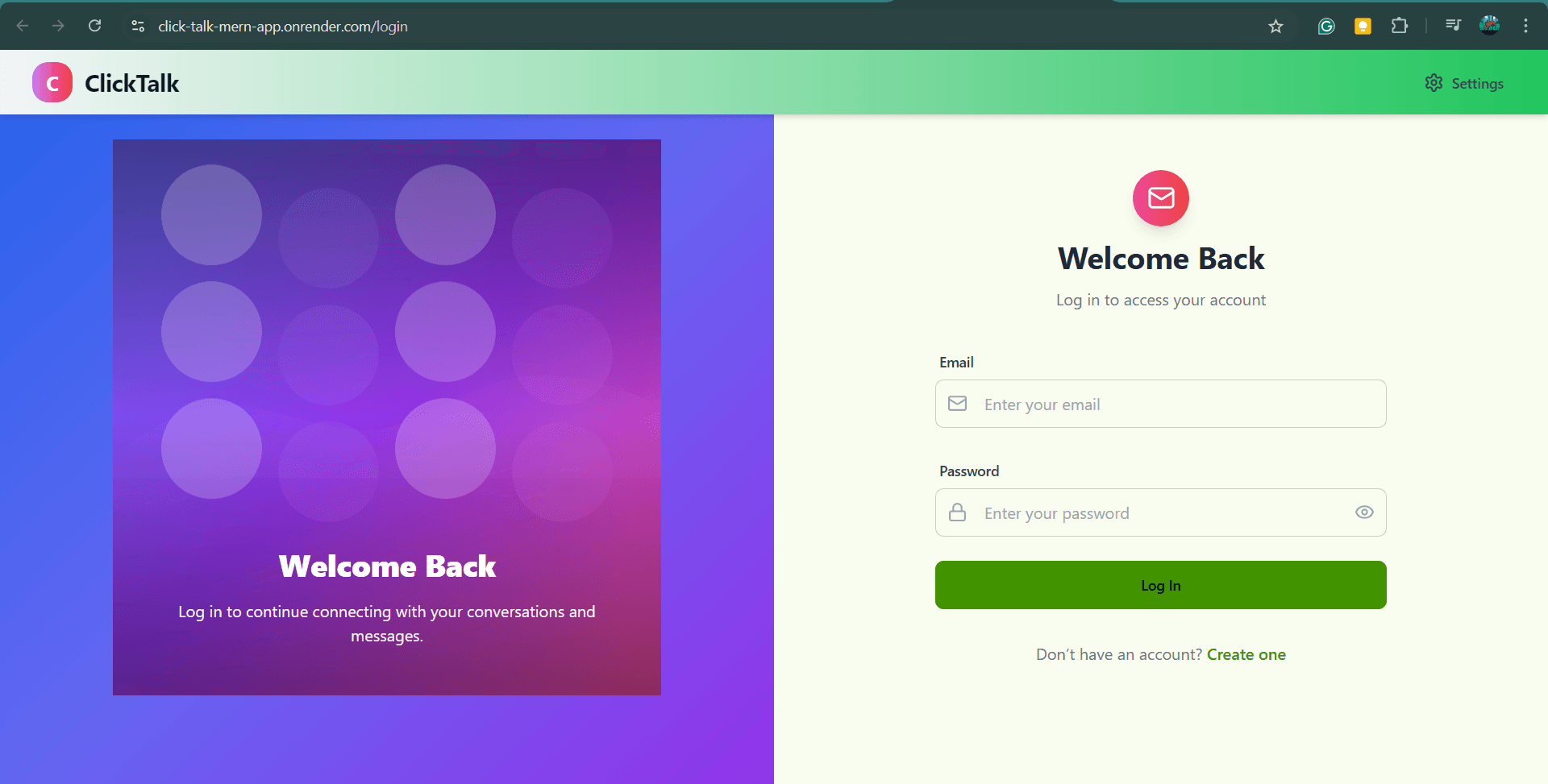
Task: Click the green Log In button
Action: click(x=1160, y=585)
